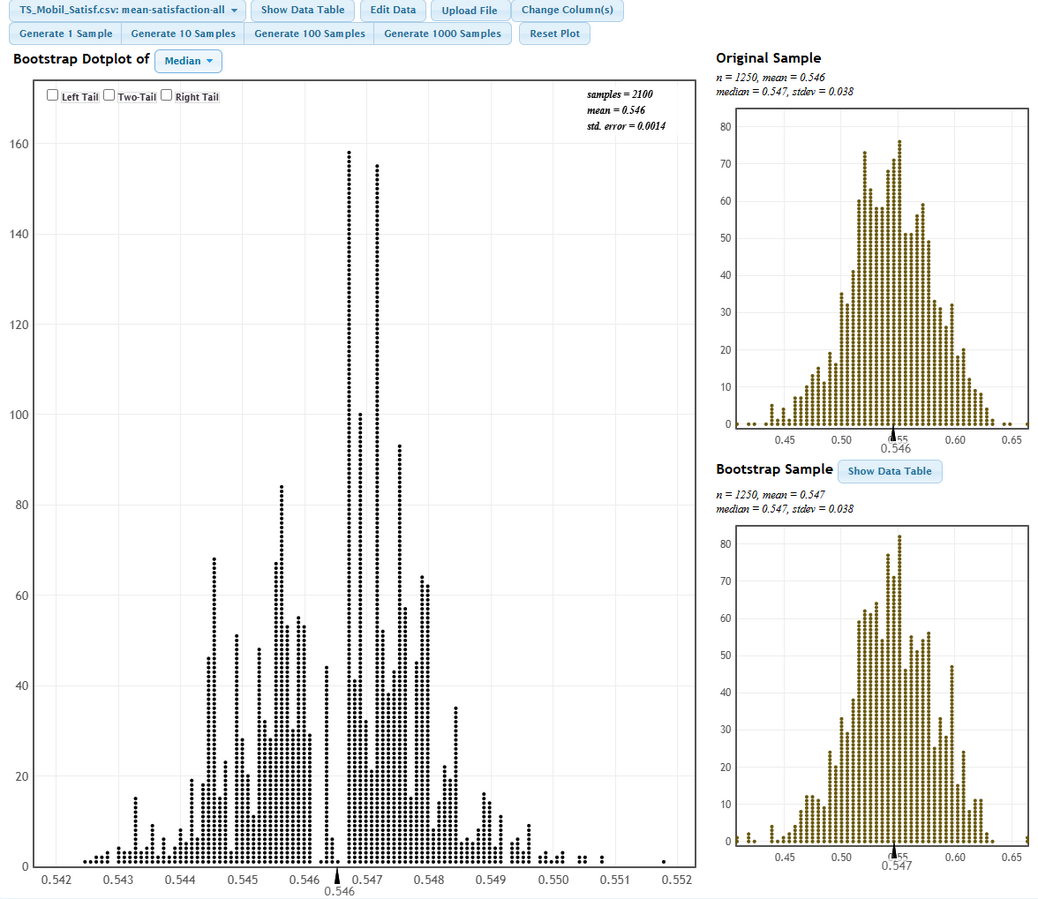Click the mean triangle marker on bootstrap dotplot axis
Image resolution: width=1038 pixels, height=899 pixels.
point(338,877)
